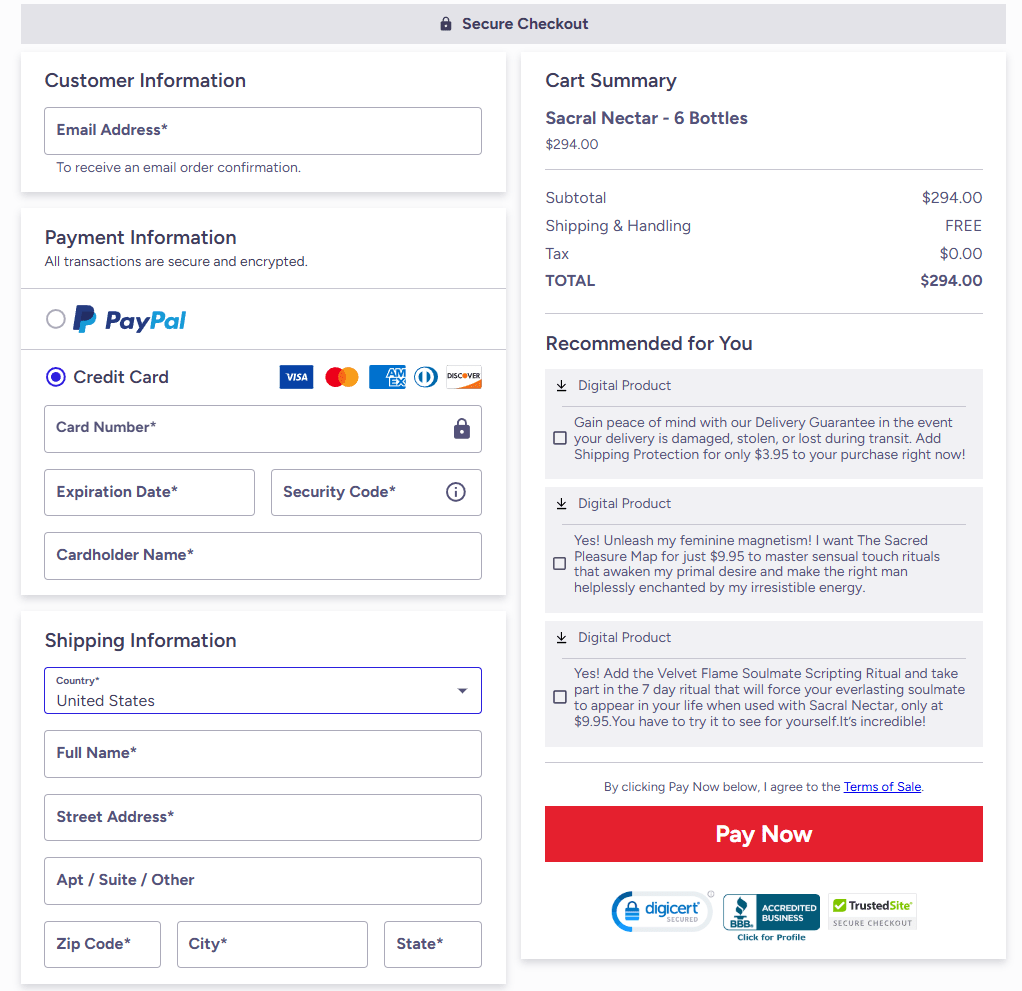Open the Terms of Sale link

point(882,787)
